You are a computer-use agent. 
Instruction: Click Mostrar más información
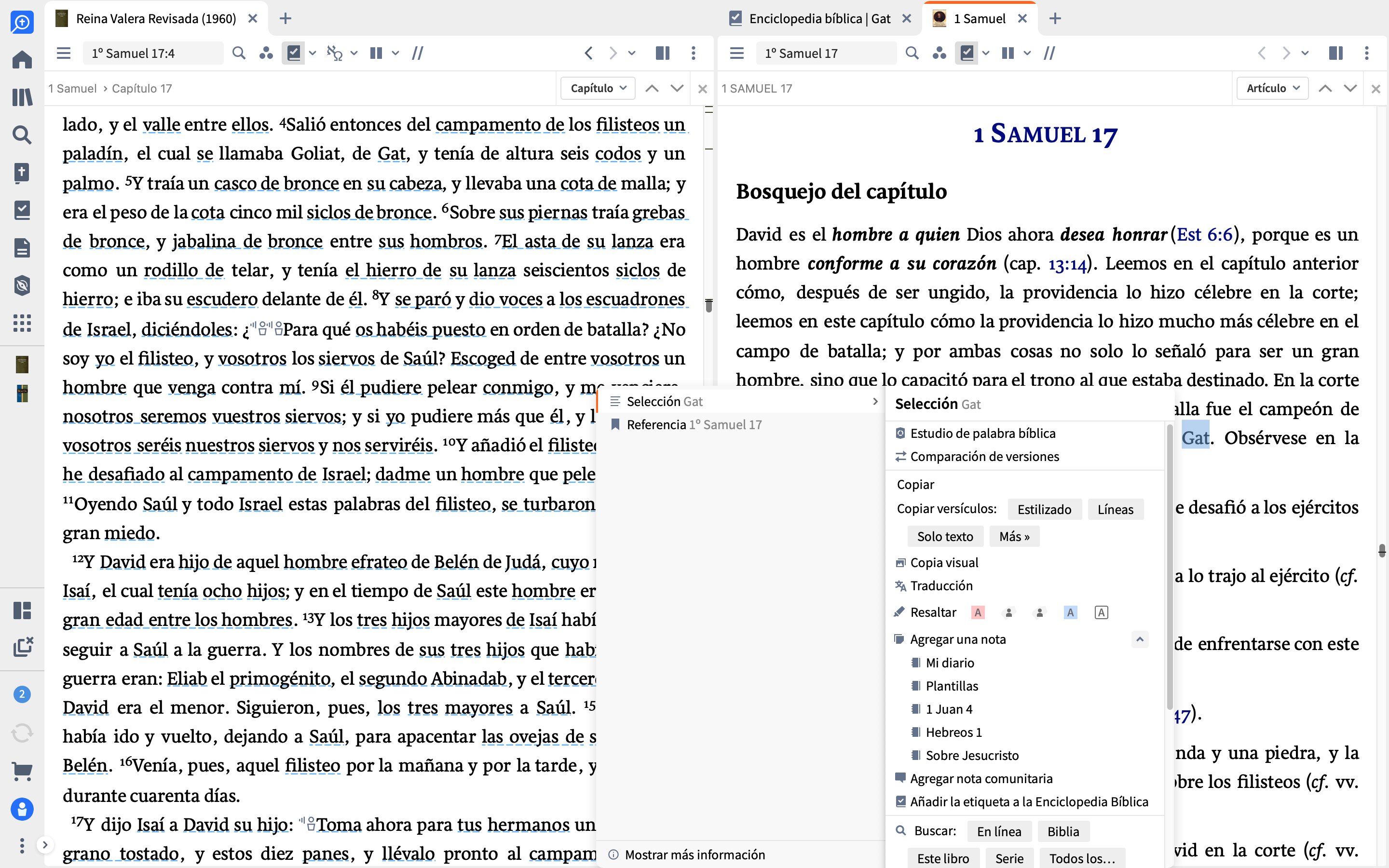[x=694, y=855]
